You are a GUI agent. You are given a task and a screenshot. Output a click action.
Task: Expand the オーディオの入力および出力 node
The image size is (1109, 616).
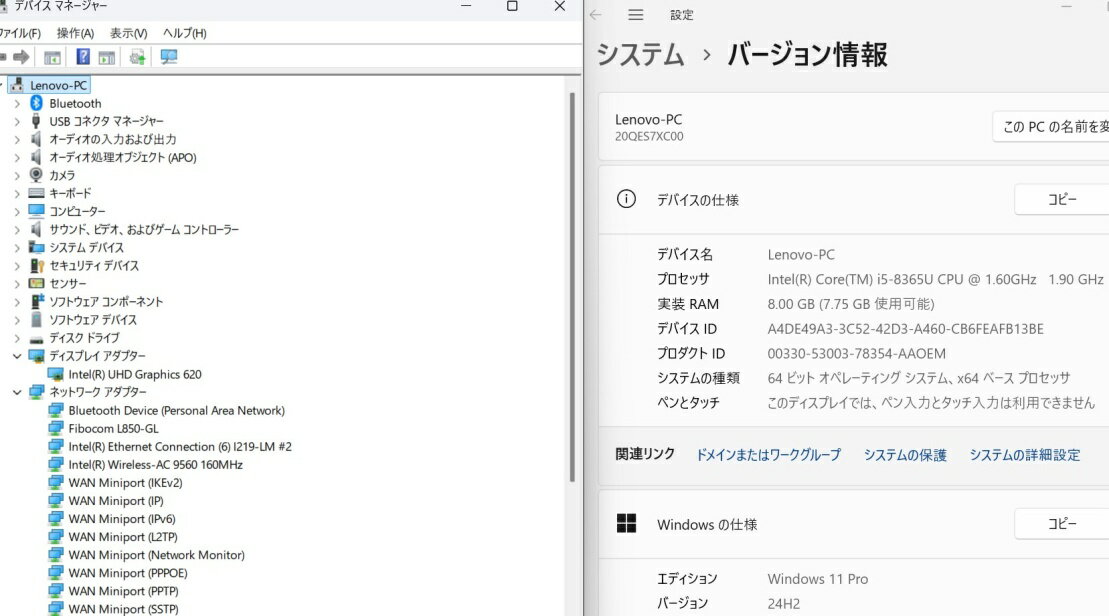[x=17, y=139]
